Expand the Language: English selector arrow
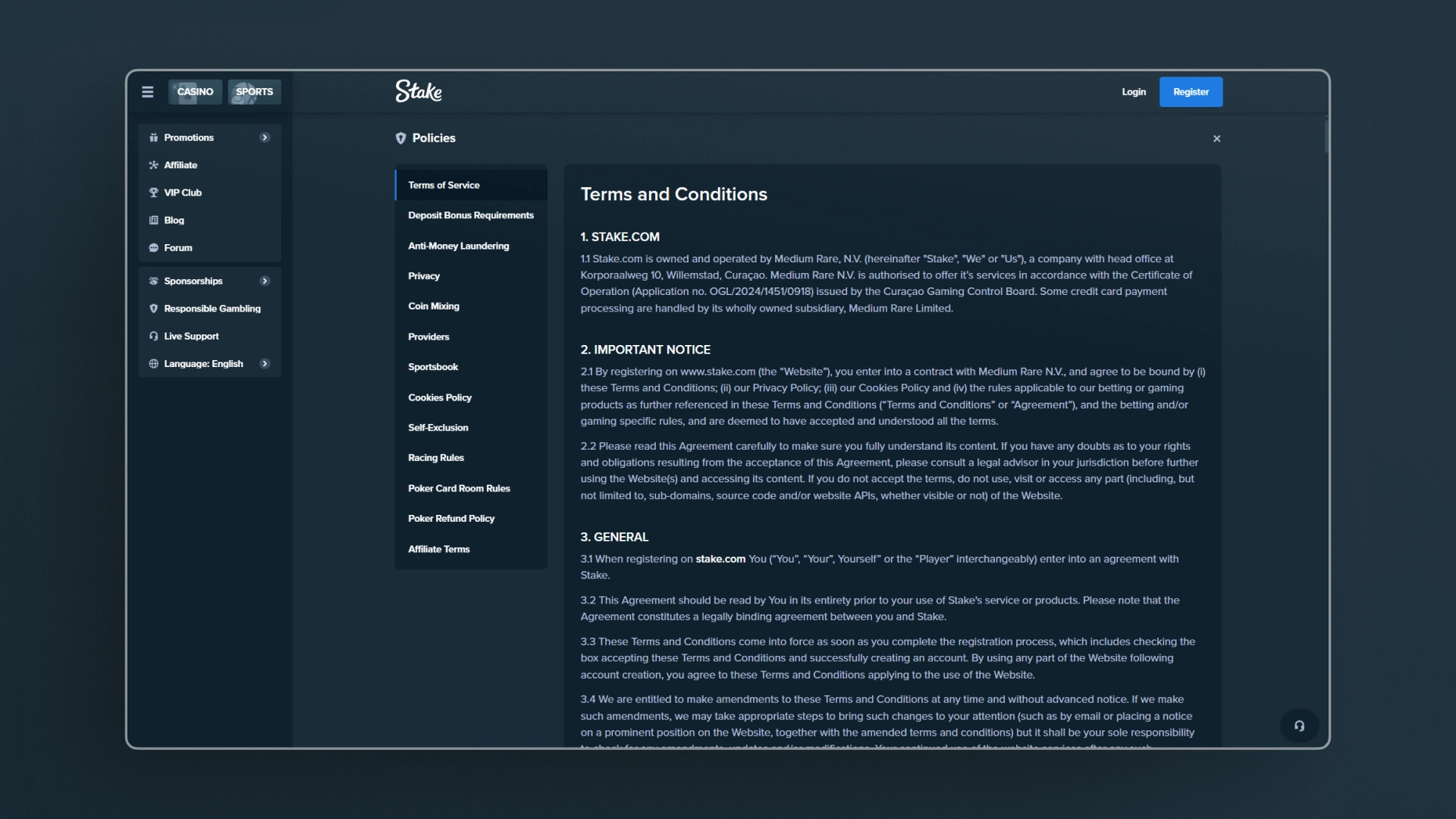The height and width of the screenshot is (819, 1456). tap(265, 364)
